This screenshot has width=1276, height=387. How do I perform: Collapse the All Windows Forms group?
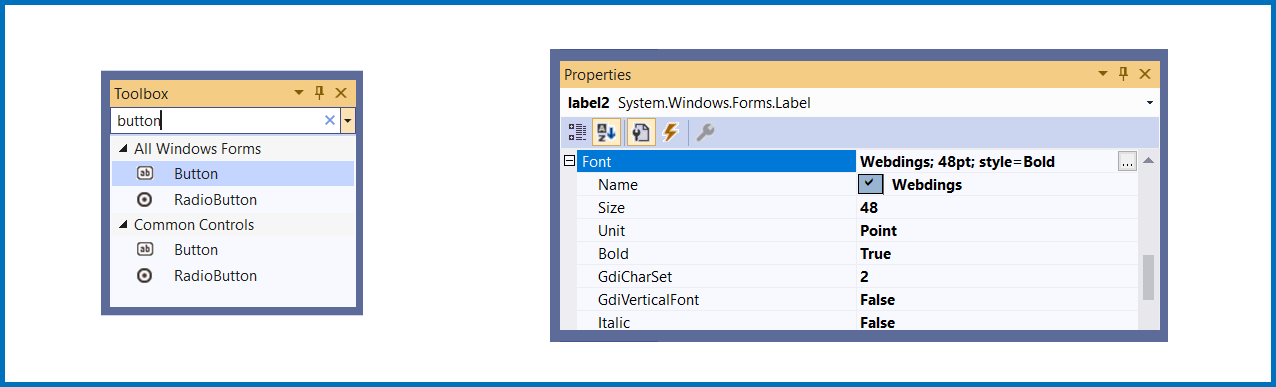coord(123,149)
